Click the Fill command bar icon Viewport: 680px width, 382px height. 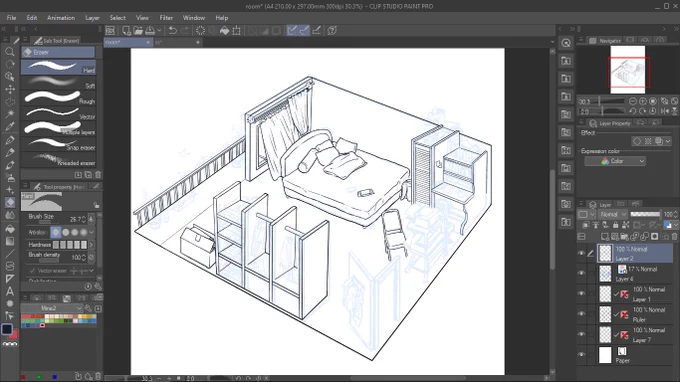pos(224,30)
